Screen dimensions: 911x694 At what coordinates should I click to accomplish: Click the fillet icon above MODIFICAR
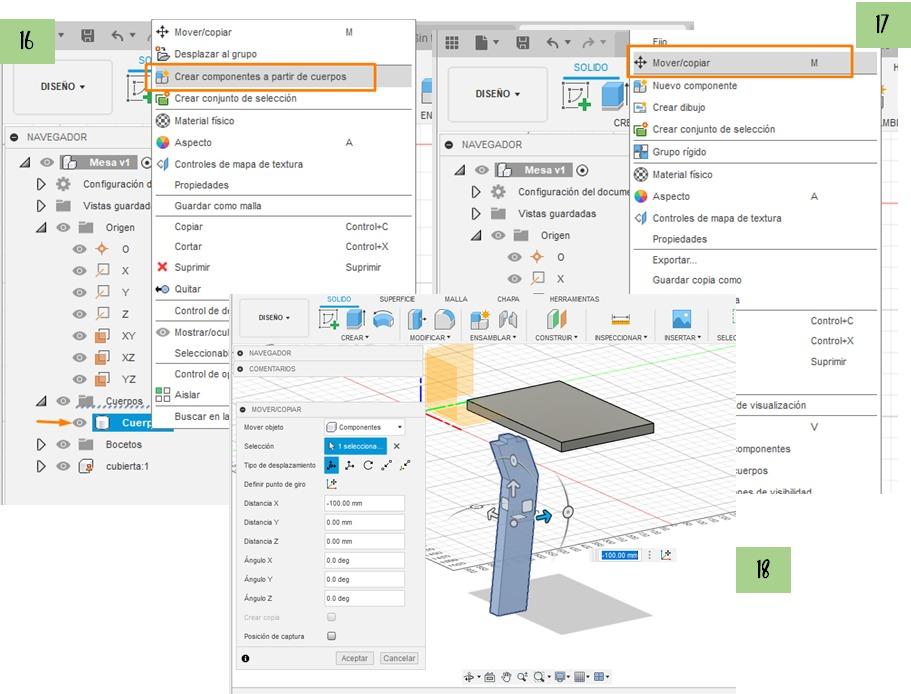click(444, 319)
